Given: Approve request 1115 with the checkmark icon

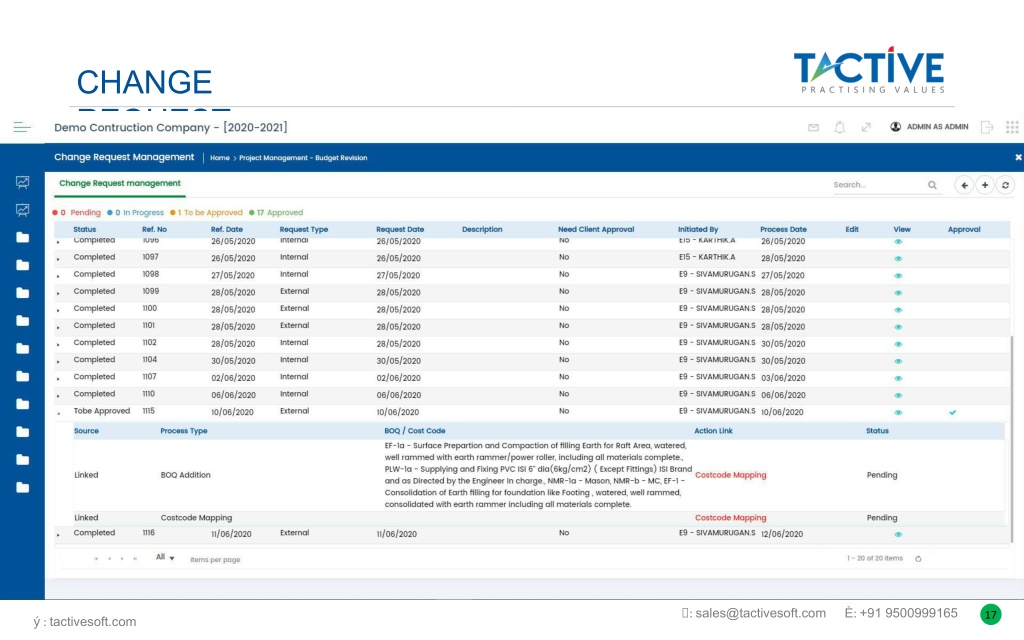Looking at the screenshot, I should [953, 412].
